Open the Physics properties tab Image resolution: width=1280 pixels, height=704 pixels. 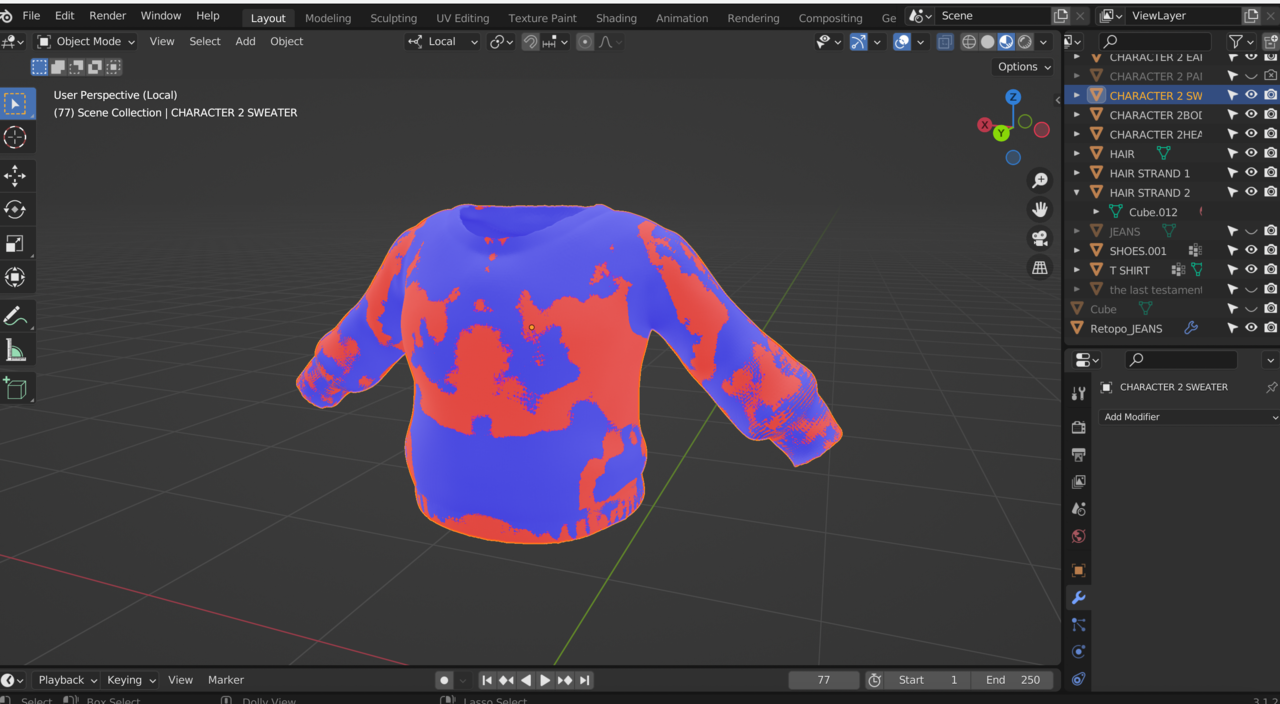[1078, 652]
